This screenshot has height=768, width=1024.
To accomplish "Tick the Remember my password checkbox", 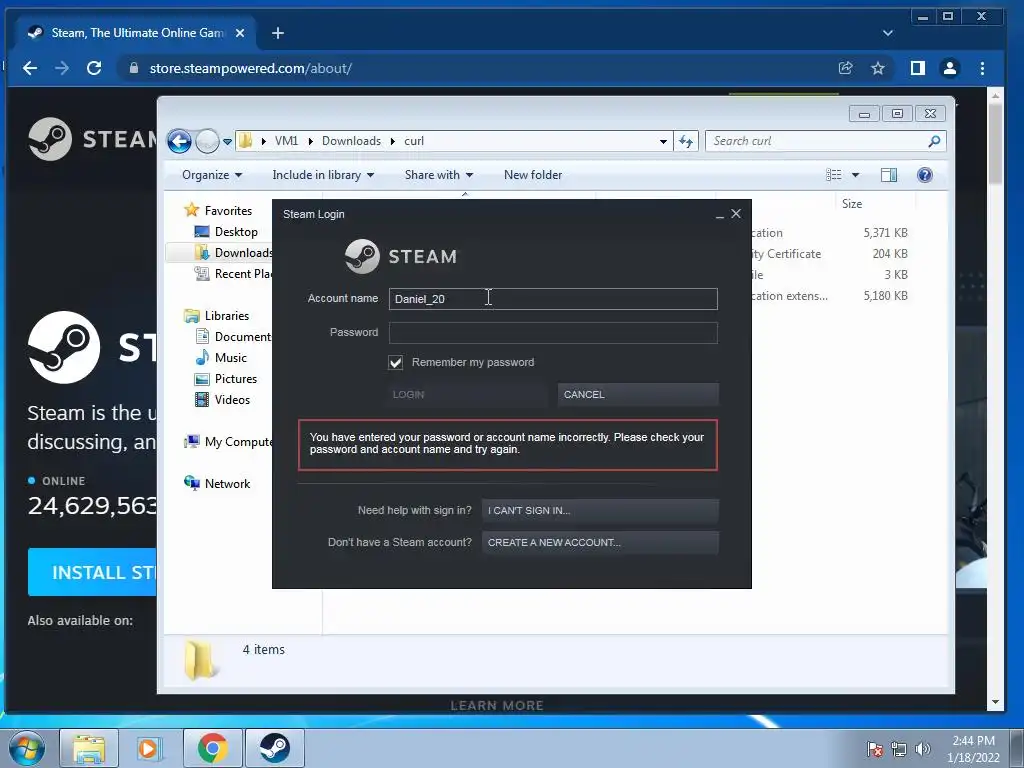I will click(x=396, y=362).
